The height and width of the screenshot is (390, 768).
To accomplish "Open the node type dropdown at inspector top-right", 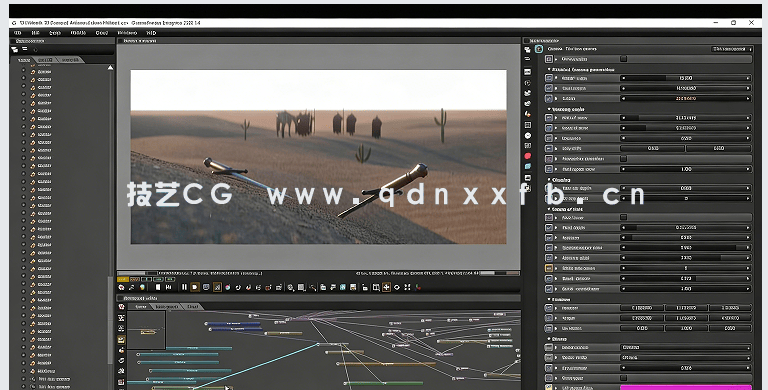I will [x=732, y=49].
